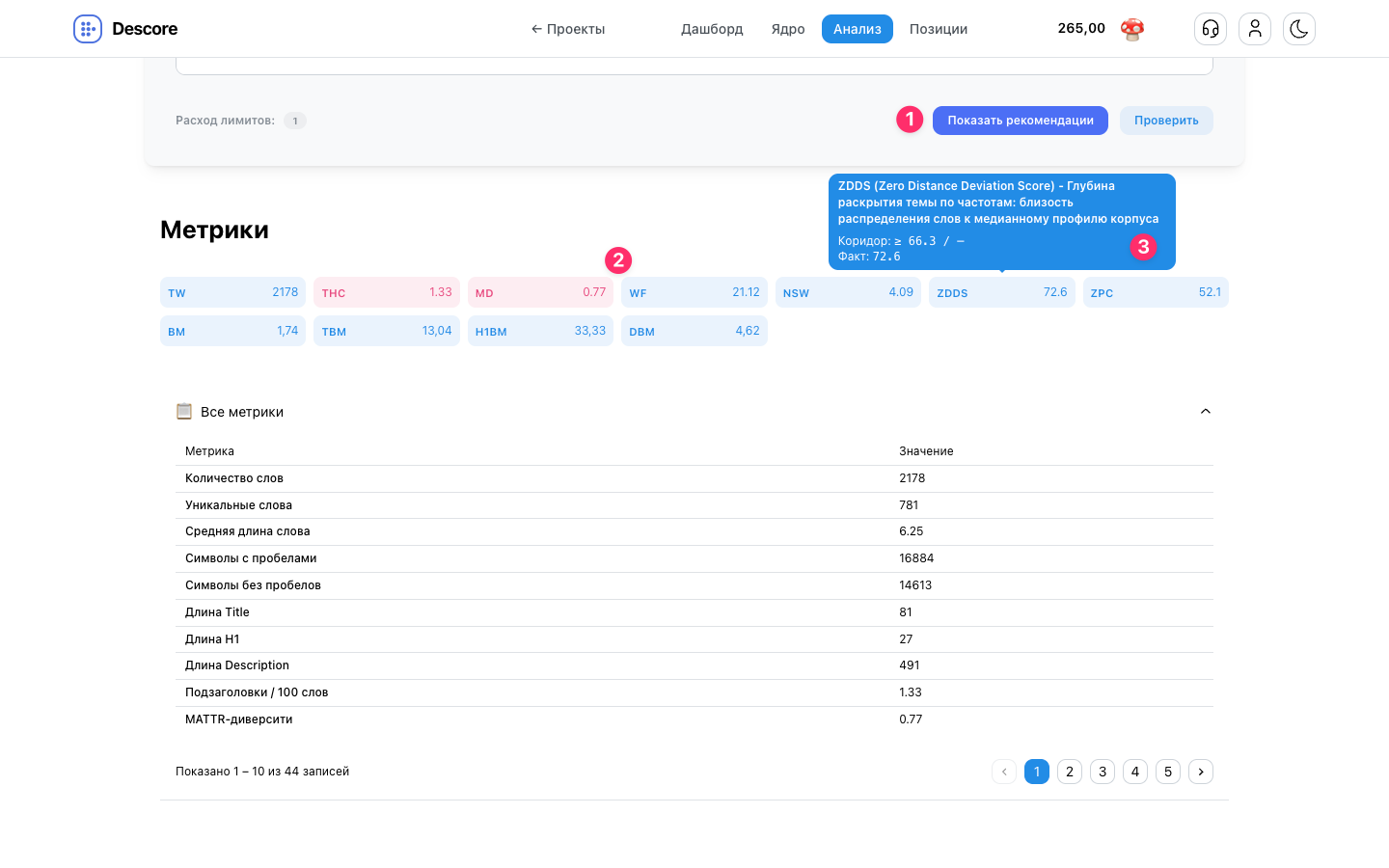
Task: Click the Расход лимитов counter badge
Action: tap(295, 121)
